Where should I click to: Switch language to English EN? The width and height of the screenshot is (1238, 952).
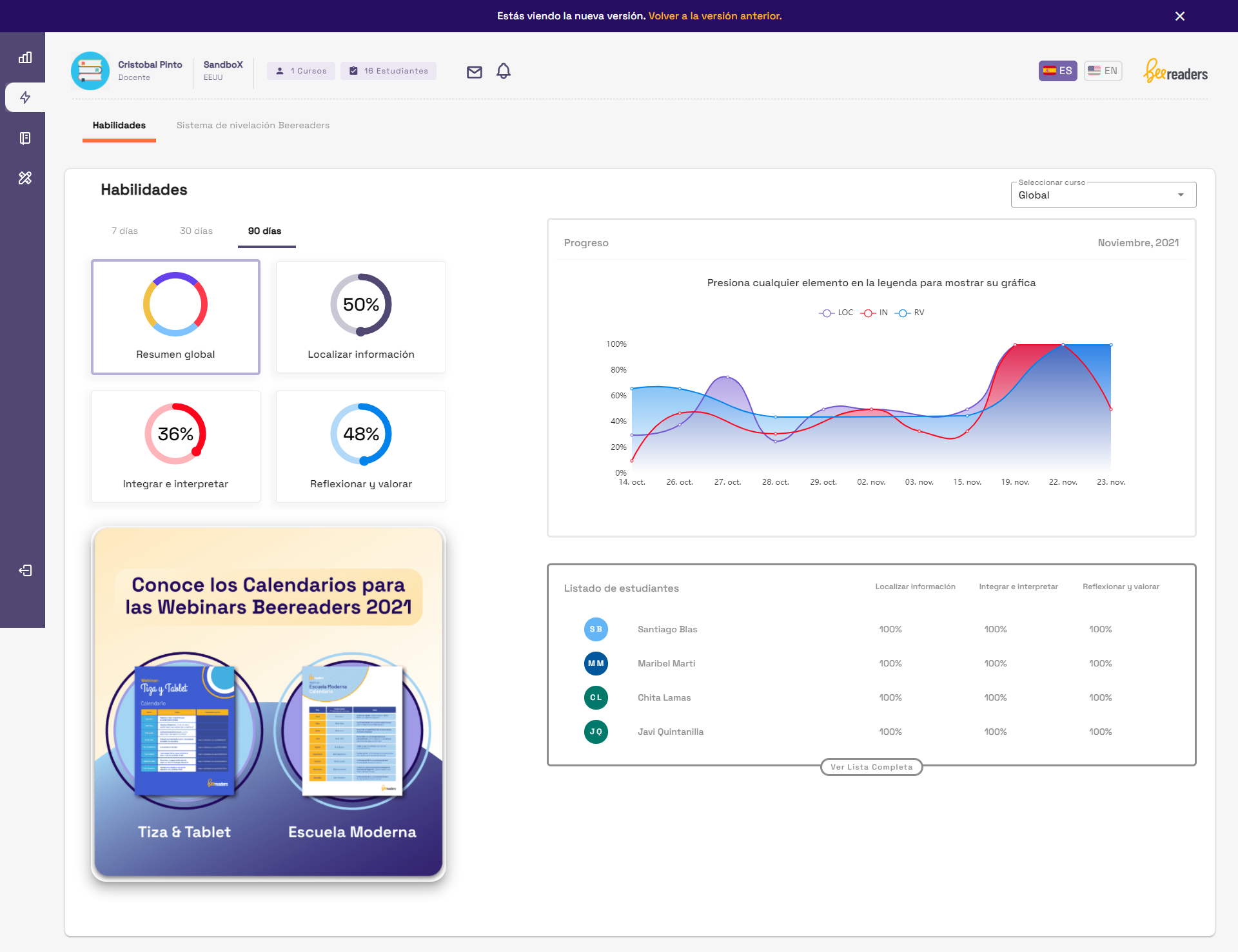(1103, 71)
